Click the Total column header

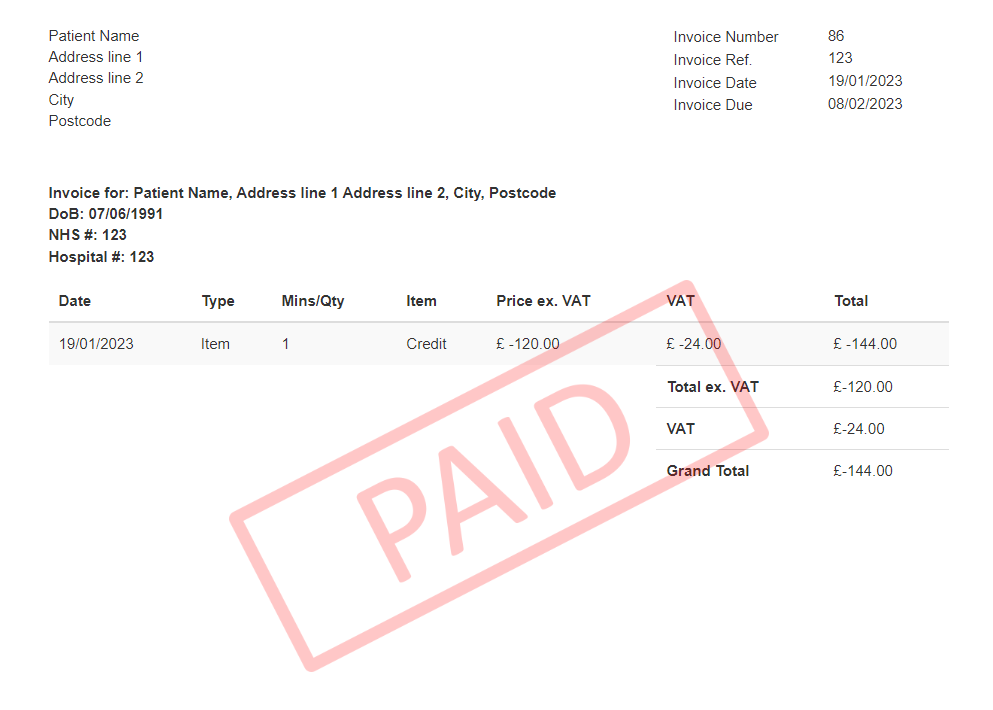(851, 301)
